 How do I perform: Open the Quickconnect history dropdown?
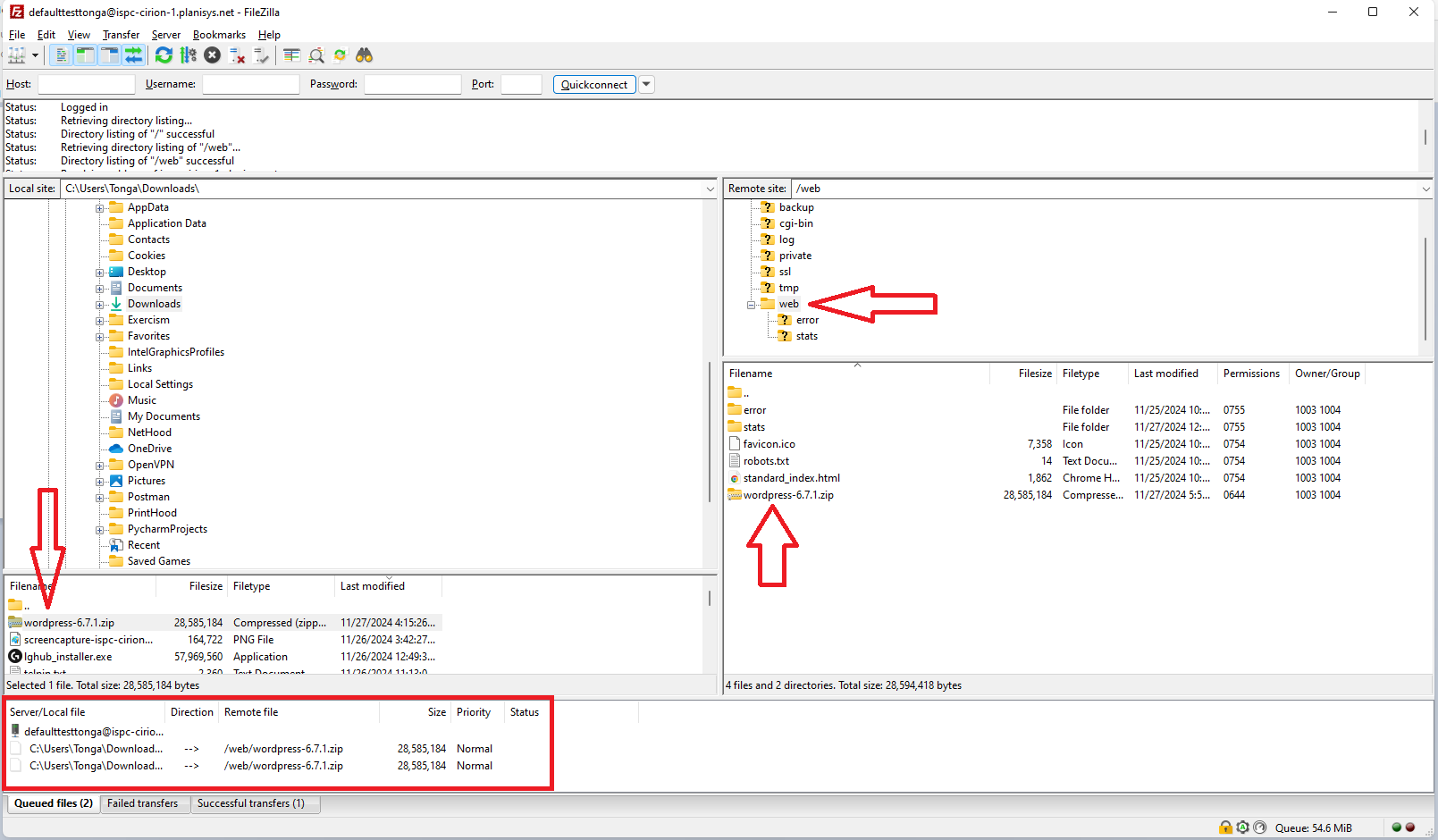click(646, 84)
